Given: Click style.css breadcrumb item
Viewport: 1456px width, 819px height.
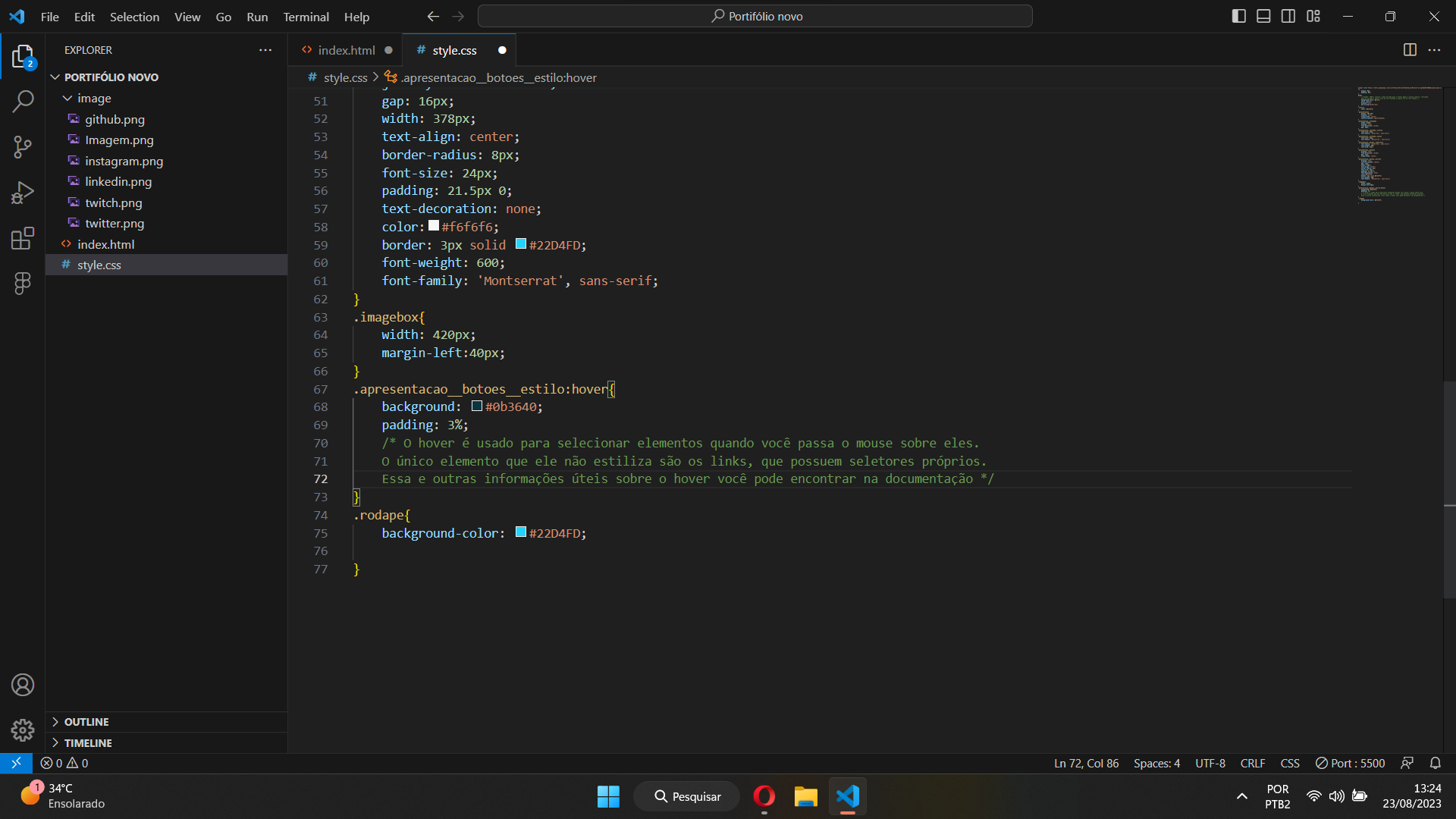Looking at the screenshot, I should (337, 77).
